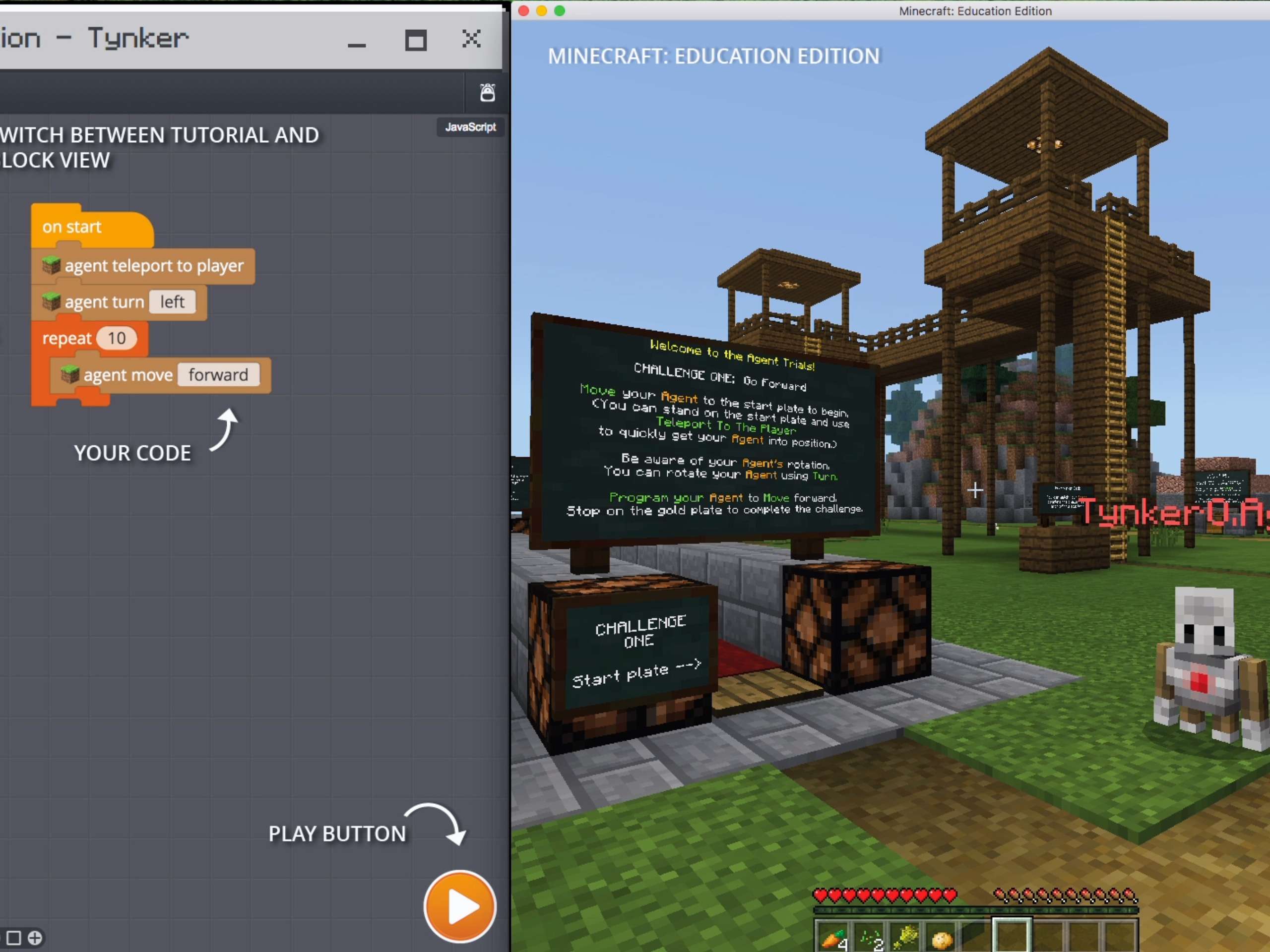
Task: Click the zoom-in plus icon in Tynker
Action: pyautogui.click(x=35, y=938)
